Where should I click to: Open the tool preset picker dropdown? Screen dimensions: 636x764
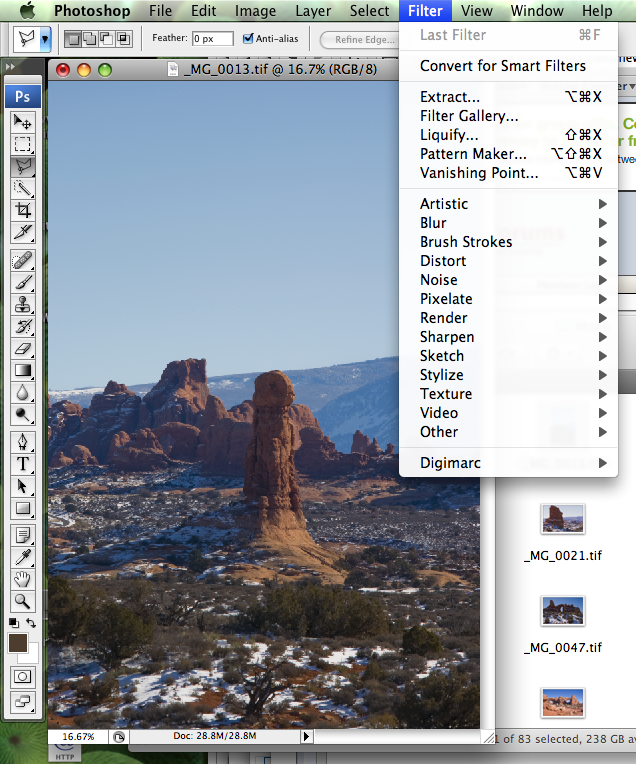tap(45, 38)
